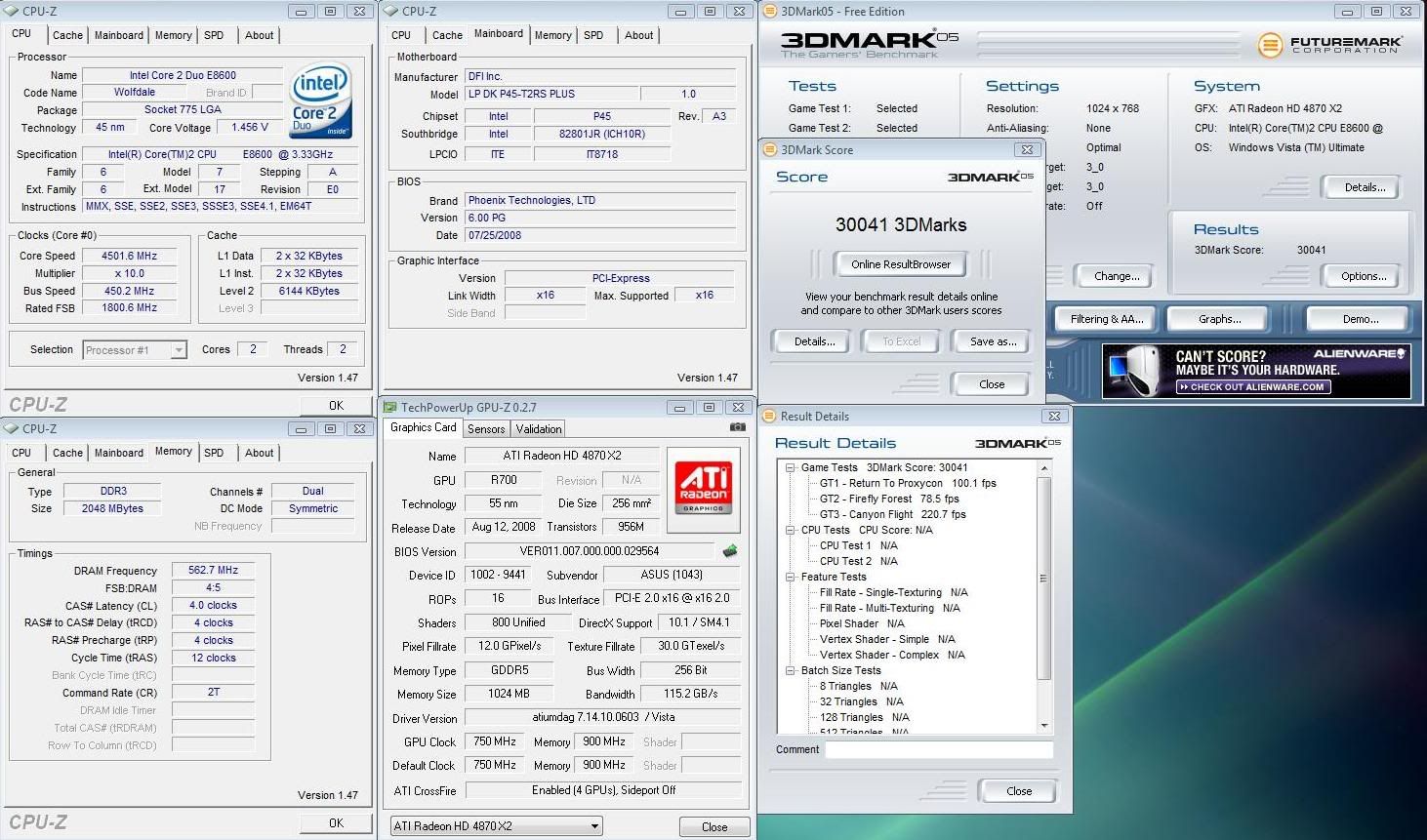Select Fill Rate - Multi-Texturing row
The image size is (1427, 840).
[x=890, y=608]
